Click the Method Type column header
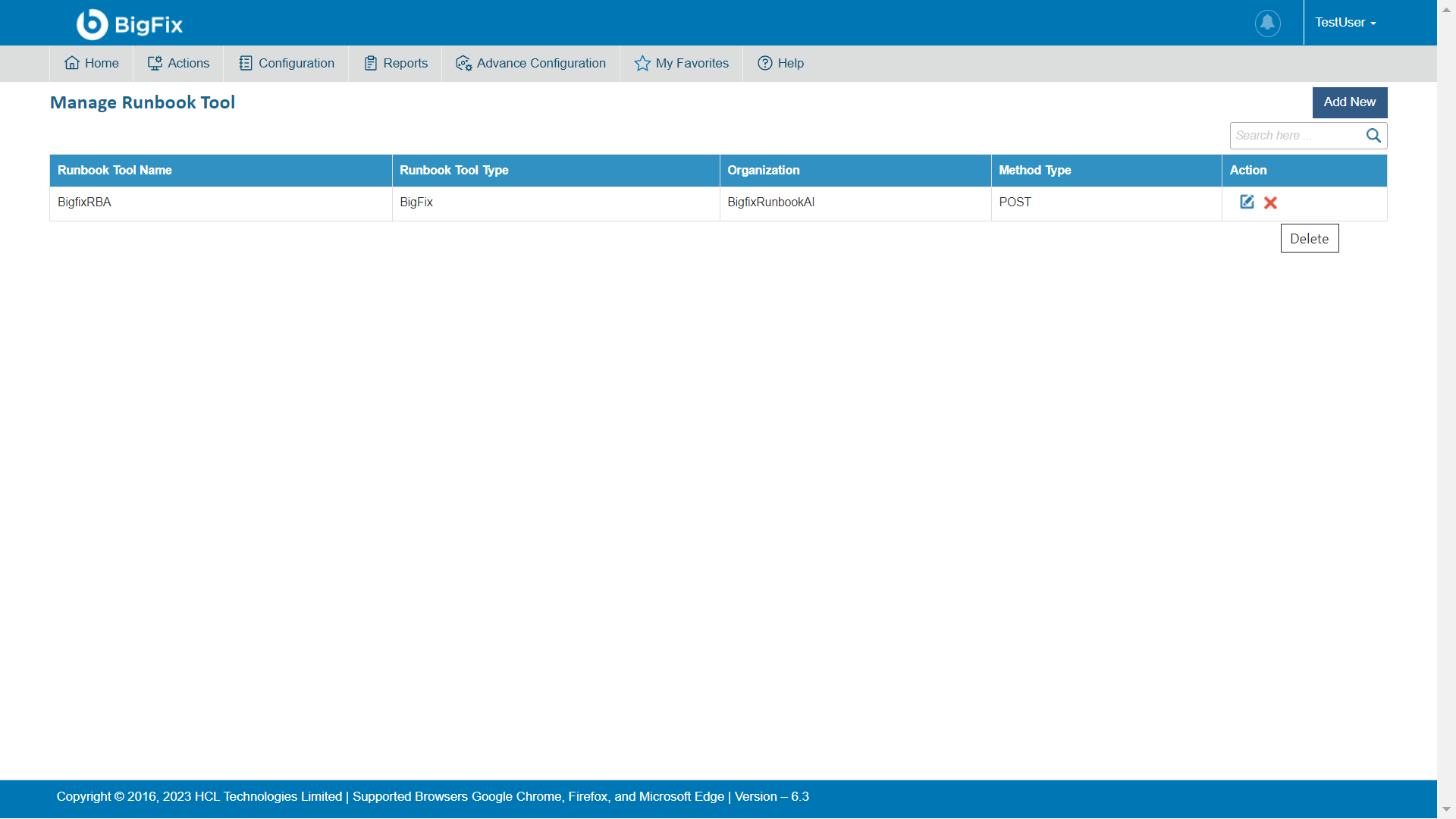Screen dimensions: 1456x819 click(1034, 171)
